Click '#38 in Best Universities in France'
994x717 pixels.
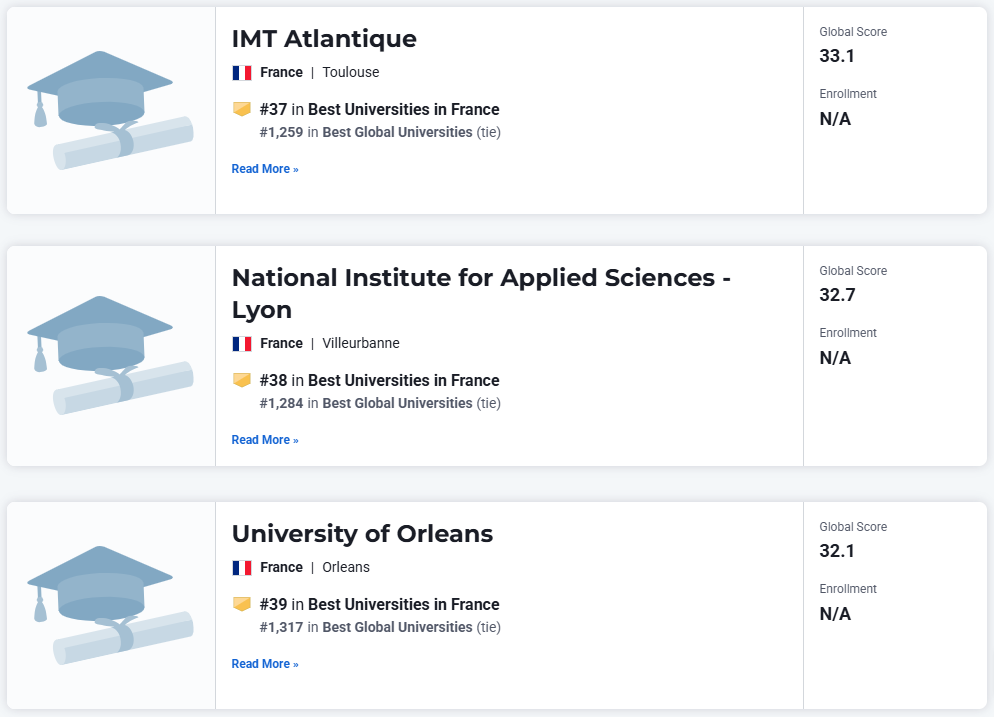pos(379,380)
